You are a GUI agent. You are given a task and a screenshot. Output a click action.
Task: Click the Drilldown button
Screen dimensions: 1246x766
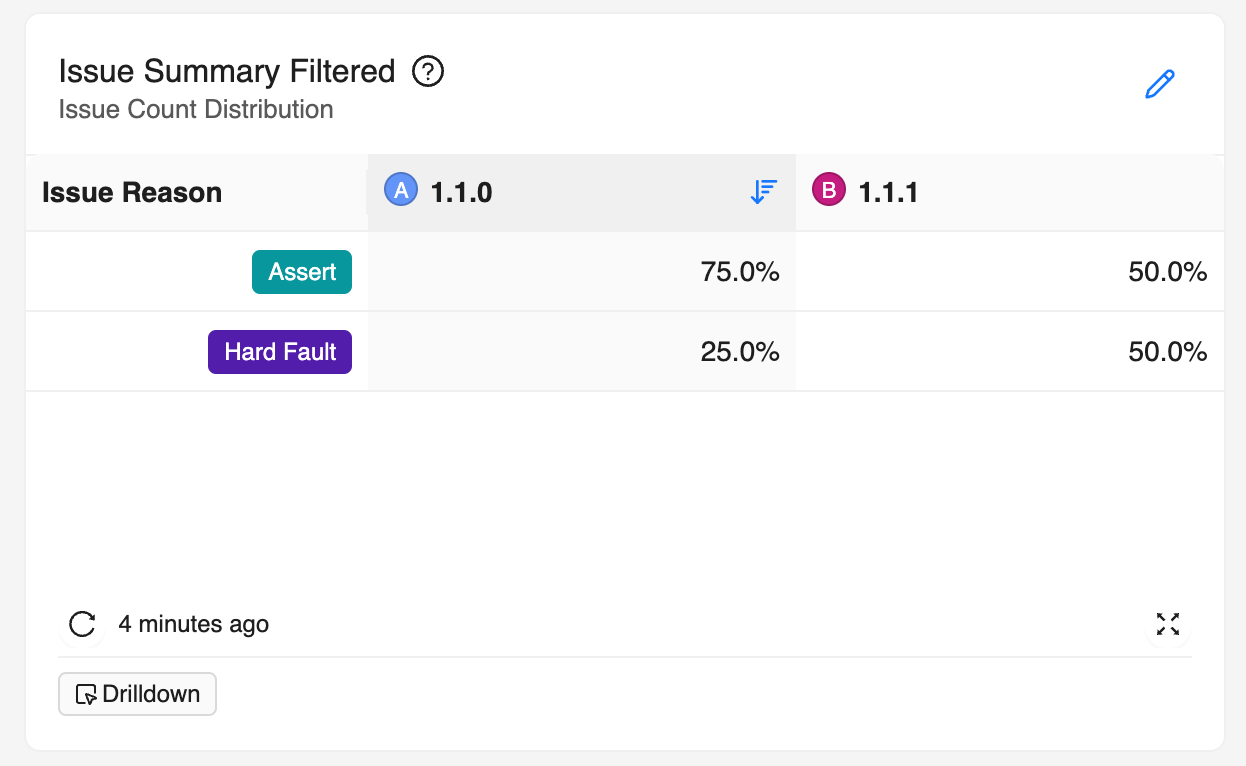click(x=138, y=694)
